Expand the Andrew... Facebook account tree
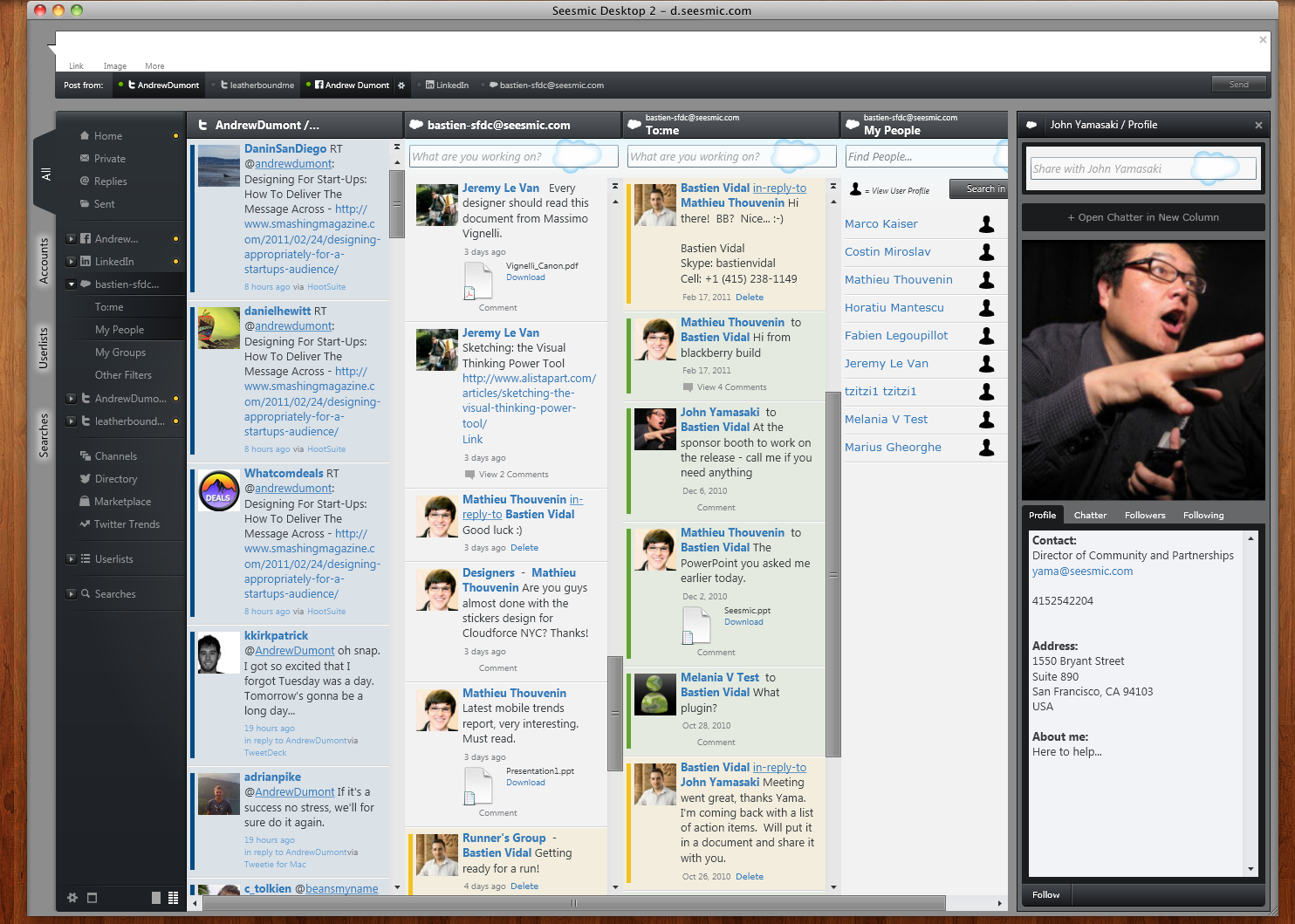This screenshot has height=924, width=1295. coord(72,239)
